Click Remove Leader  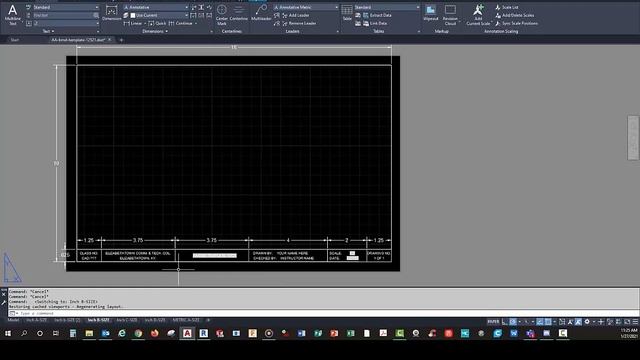pyautogui.click(x=299, y=23)
